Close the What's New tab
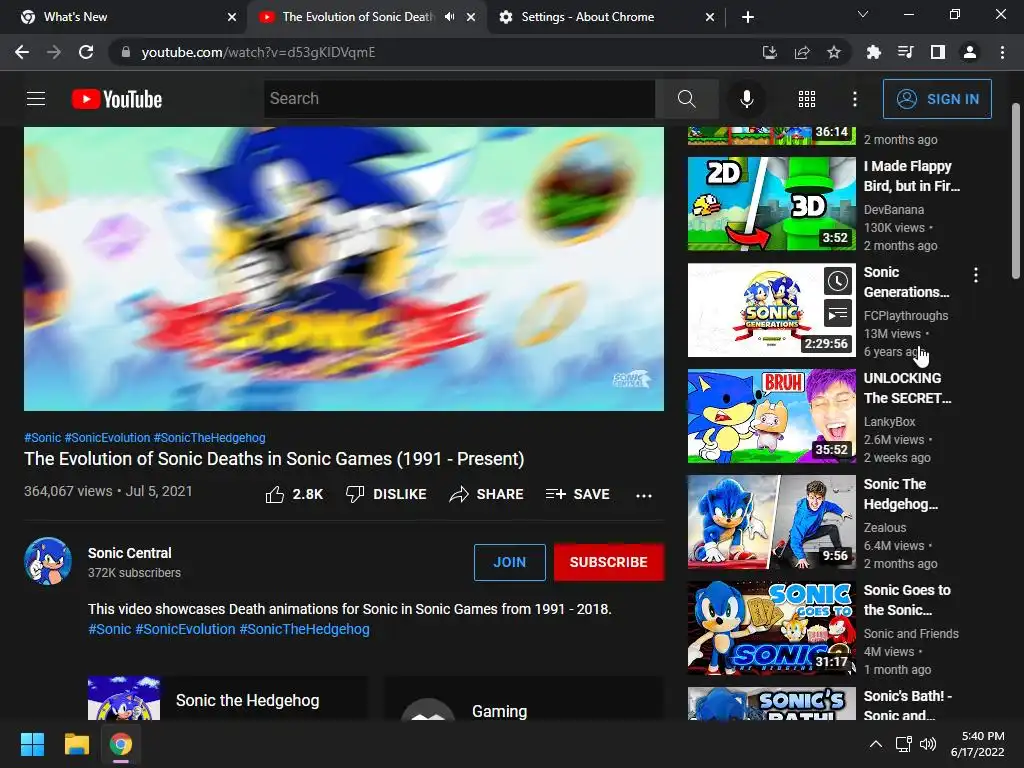Viewport: 1024px width, 768px height. [x=232, y=18]
